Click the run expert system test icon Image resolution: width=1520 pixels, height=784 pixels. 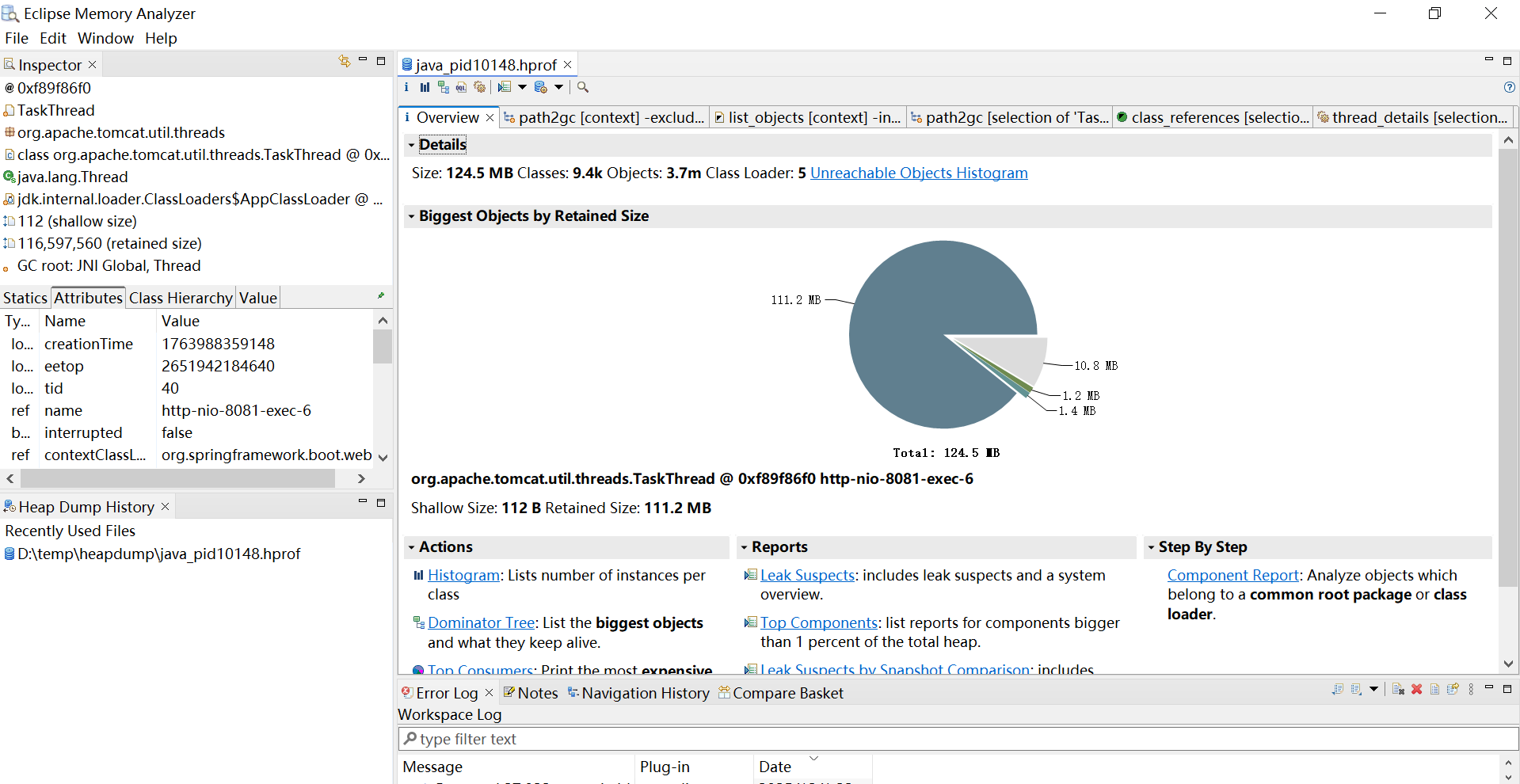[504, 87]
